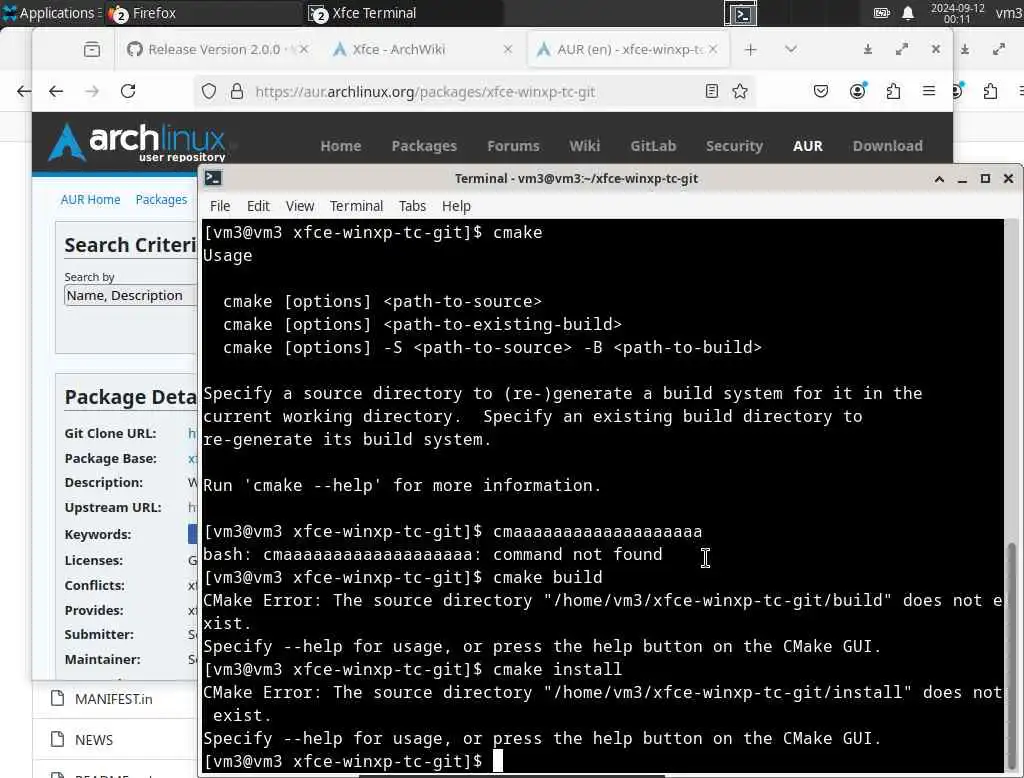
Task: Click the tracking protection shield icon
Action: [209, 91]
